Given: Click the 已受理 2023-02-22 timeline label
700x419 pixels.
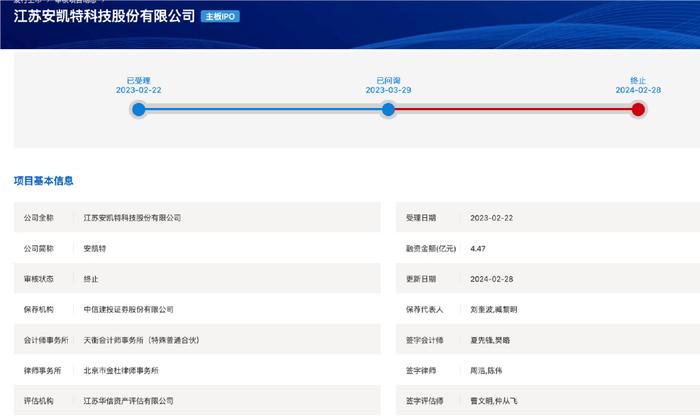Looking at the screenshot, I should point(138,85).
